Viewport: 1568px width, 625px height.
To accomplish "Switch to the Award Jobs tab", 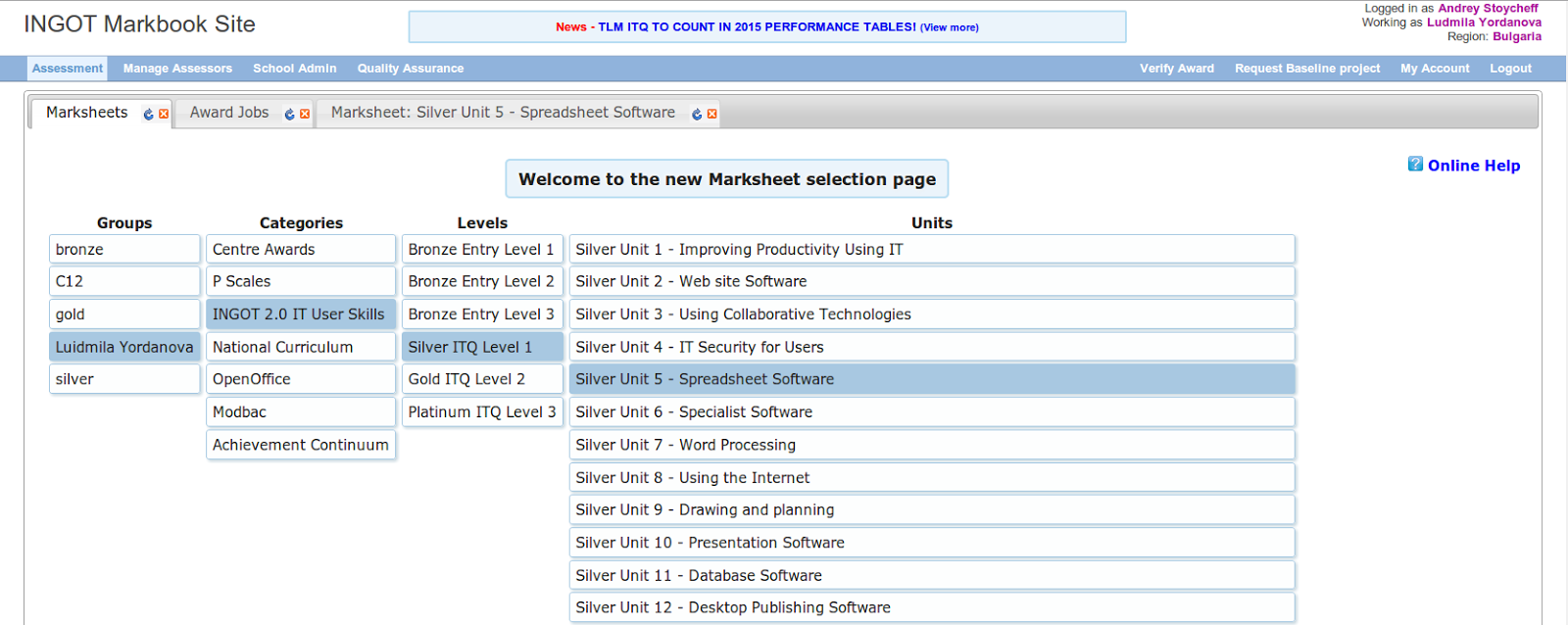I will tap(229, 113).
